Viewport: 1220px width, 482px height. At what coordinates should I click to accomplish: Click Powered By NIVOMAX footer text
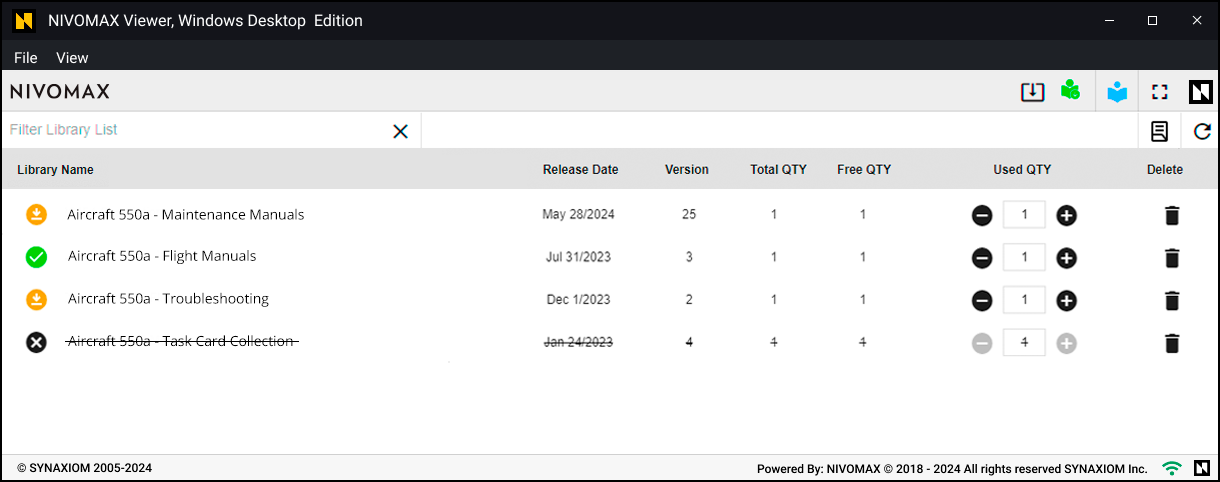click(x=952, y=469)
